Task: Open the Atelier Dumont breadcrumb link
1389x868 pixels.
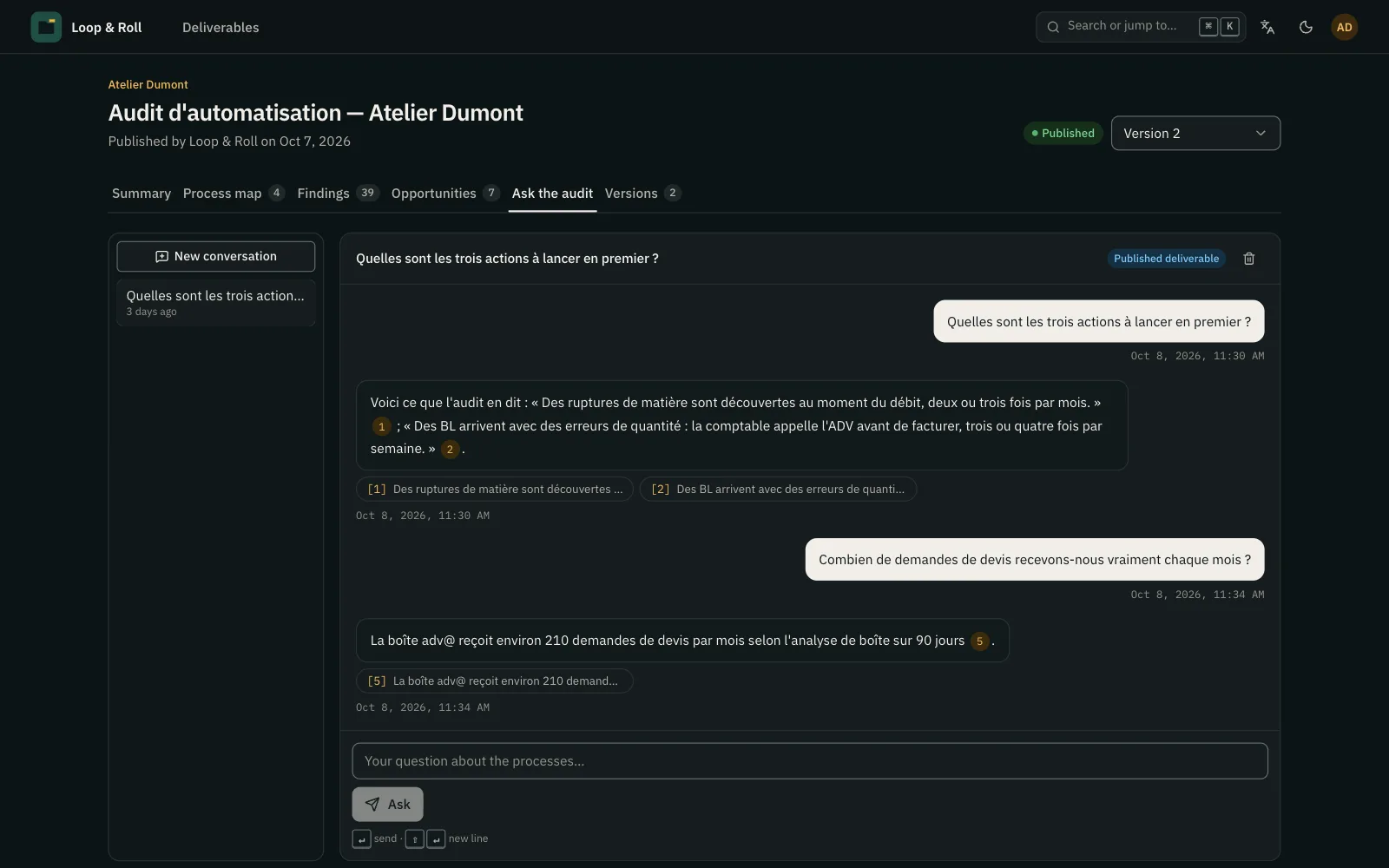Action: coord(148,84)
